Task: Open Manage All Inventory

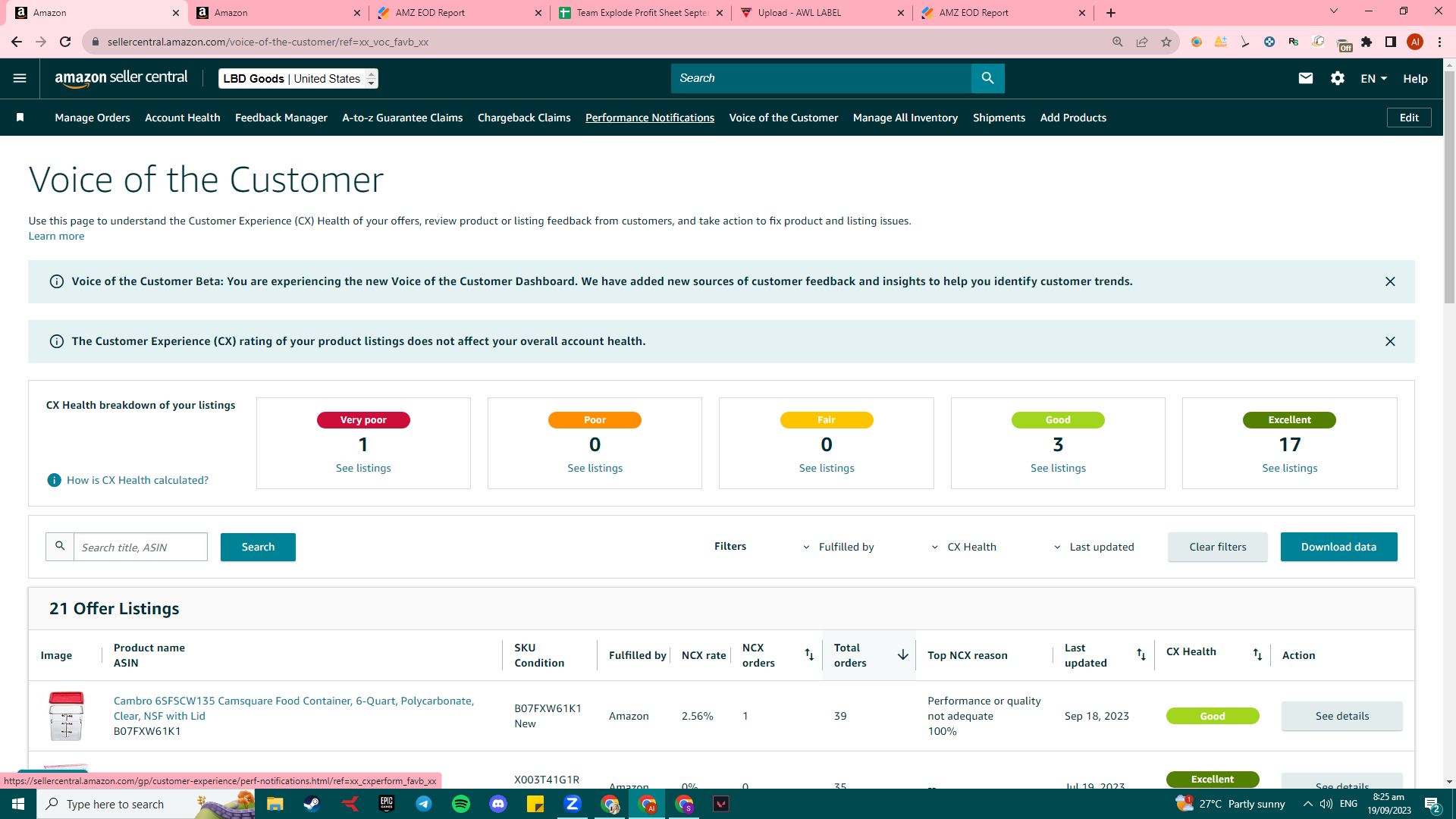Action: pyautogui.click(x=905, y=118)
